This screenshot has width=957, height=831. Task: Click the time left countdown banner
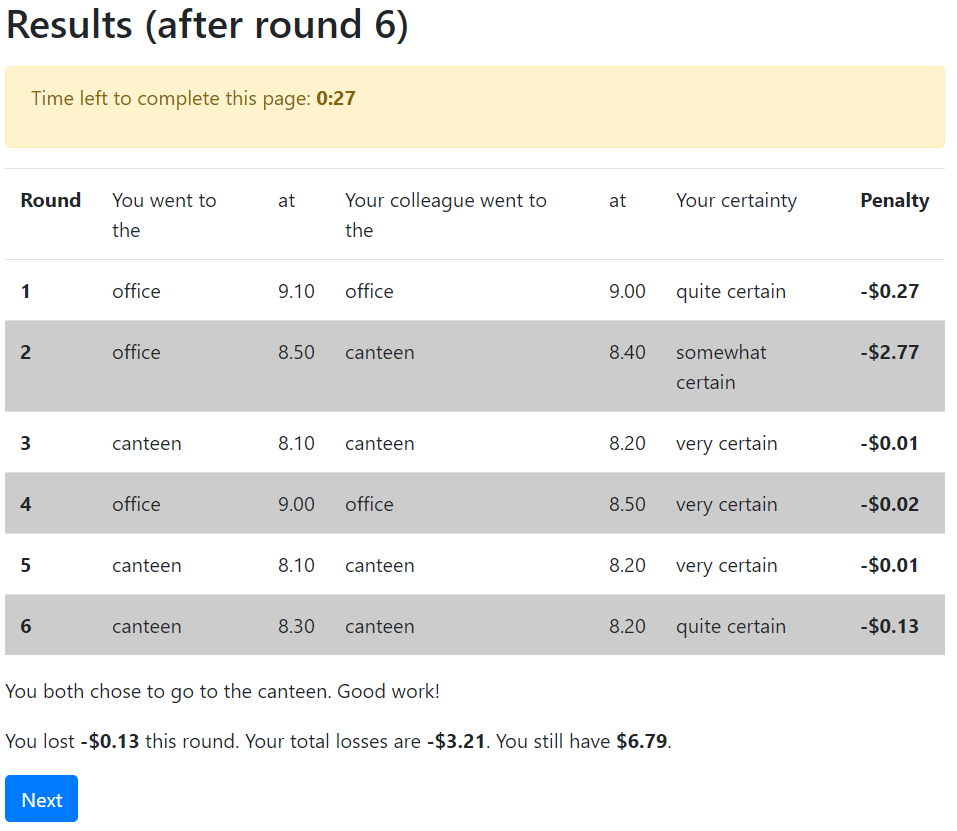(x=474, y=107)
